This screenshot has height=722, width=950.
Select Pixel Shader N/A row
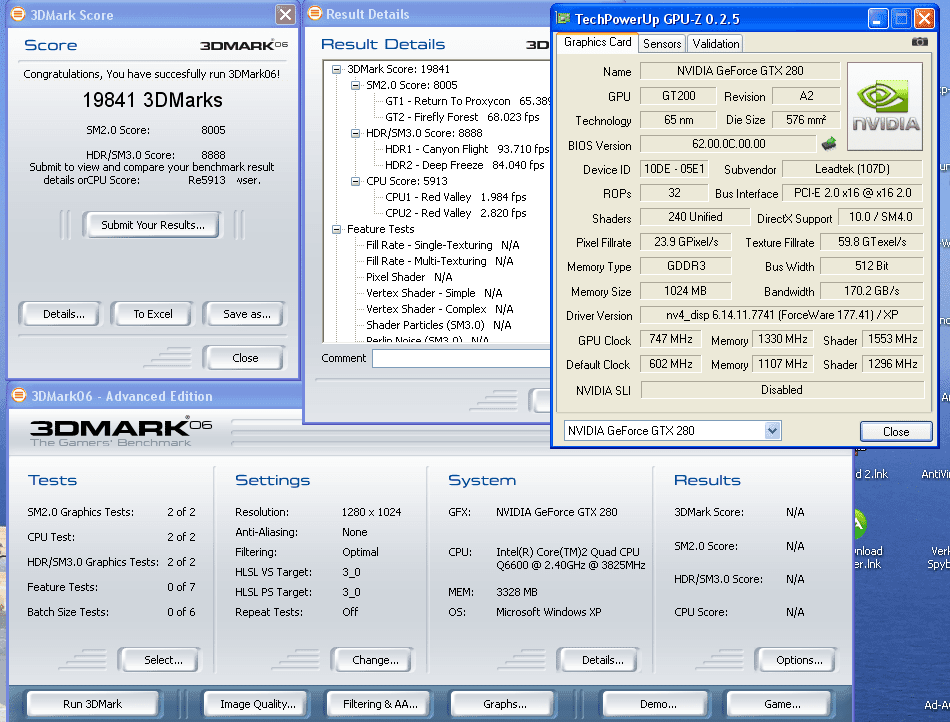coord(409,277)
